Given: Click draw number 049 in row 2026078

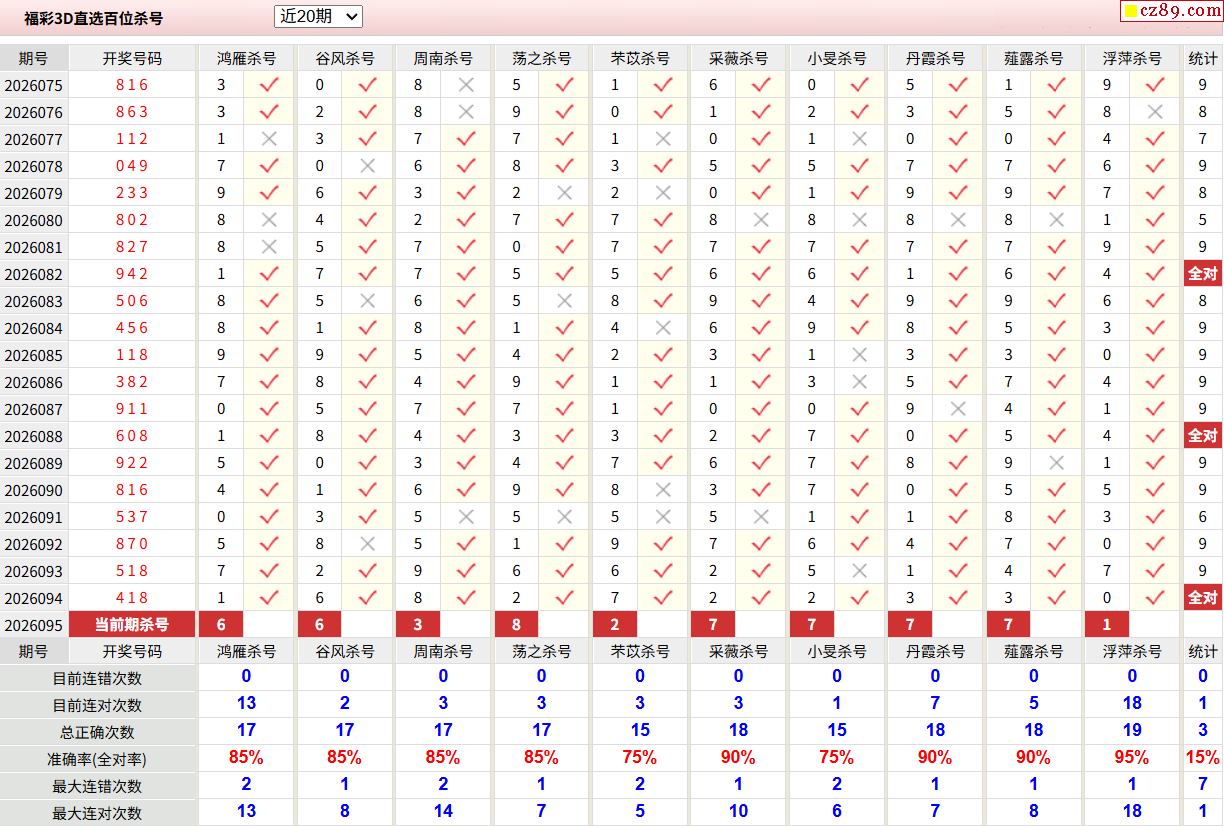Looking at the screenshot, I should pos(132,166).
